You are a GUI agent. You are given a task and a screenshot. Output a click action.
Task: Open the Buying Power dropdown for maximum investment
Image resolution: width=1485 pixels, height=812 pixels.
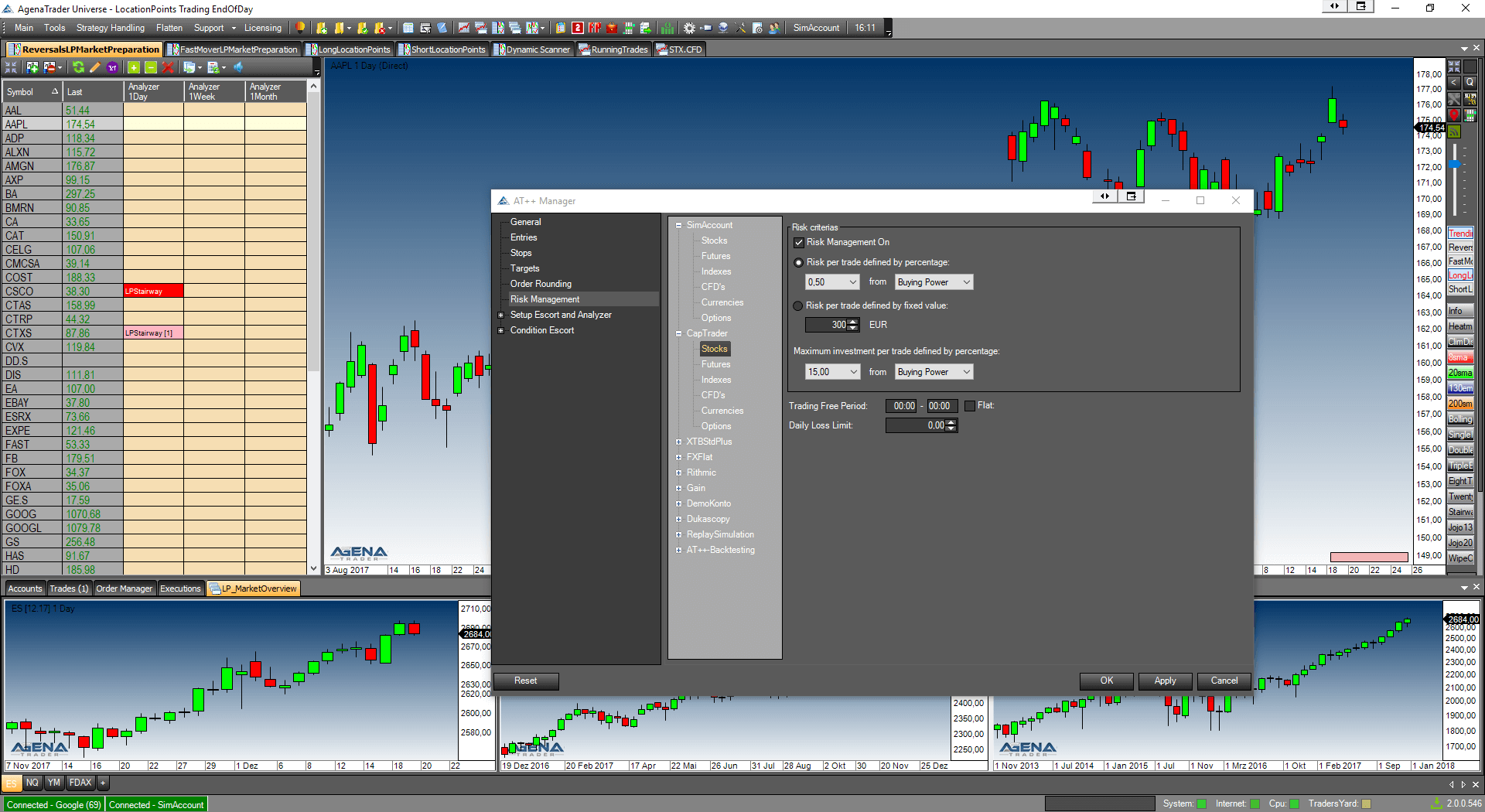[x=934, y=372]
